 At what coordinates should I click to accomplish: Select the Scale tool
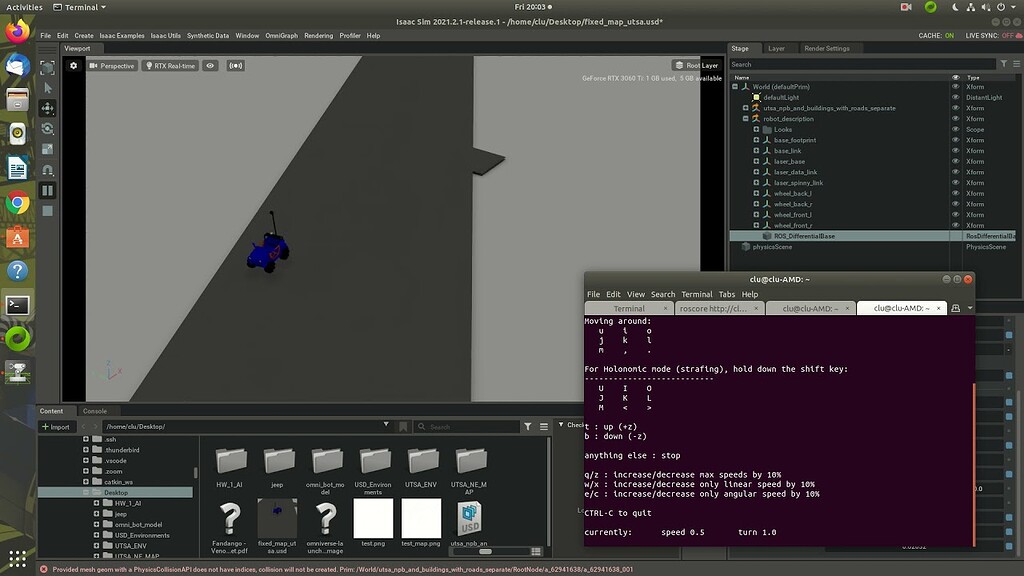pos(47,149)
